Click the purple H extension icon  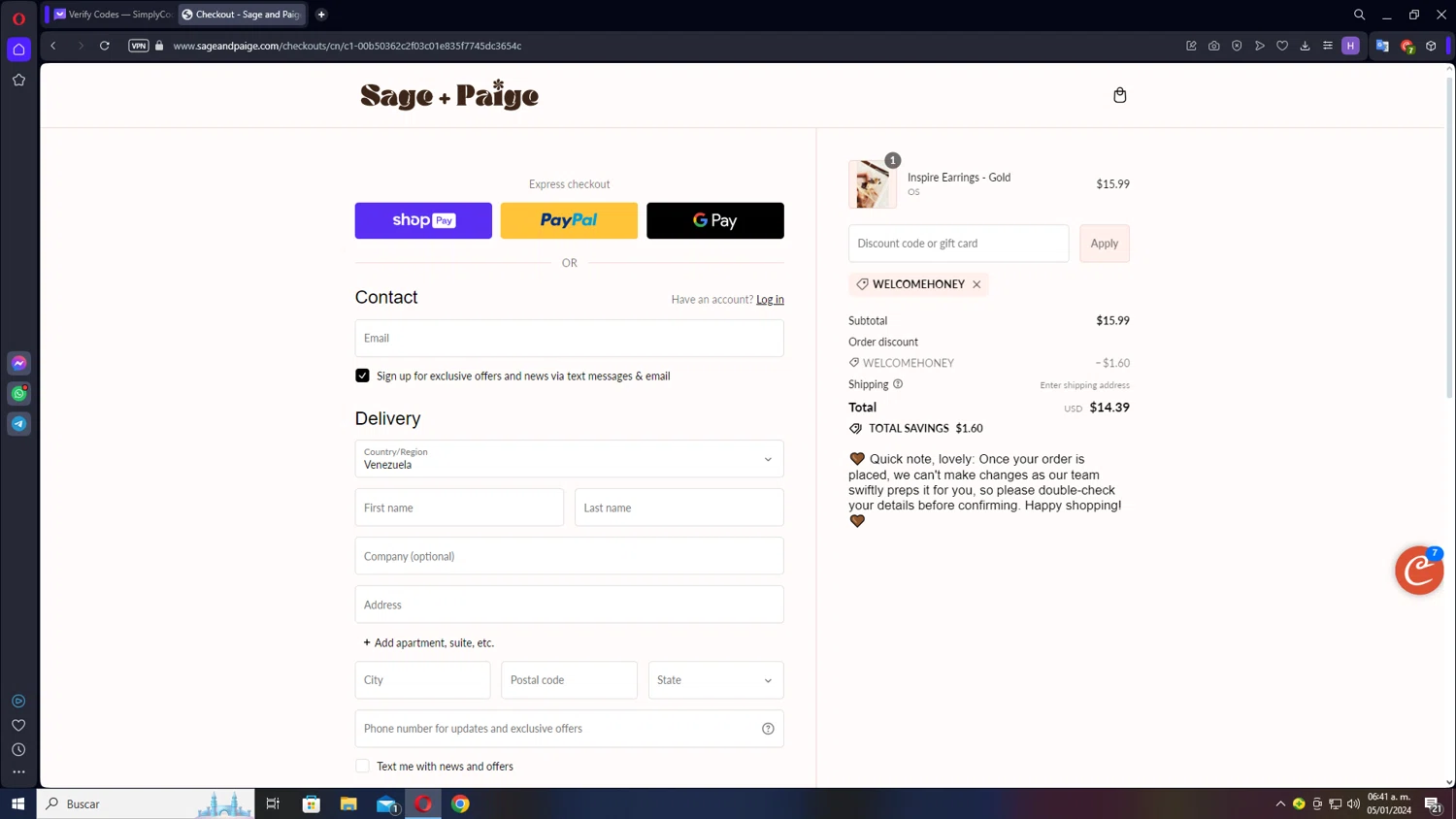(1350, 46)
